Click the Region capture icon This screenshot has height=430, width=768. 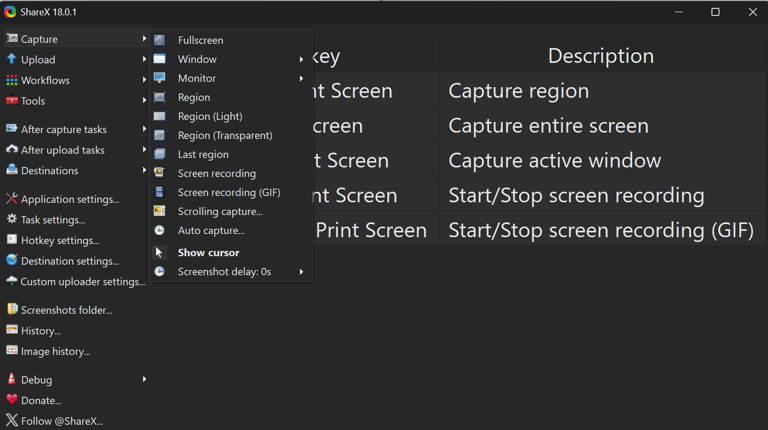pyautogui.click(x=159, y=97)
